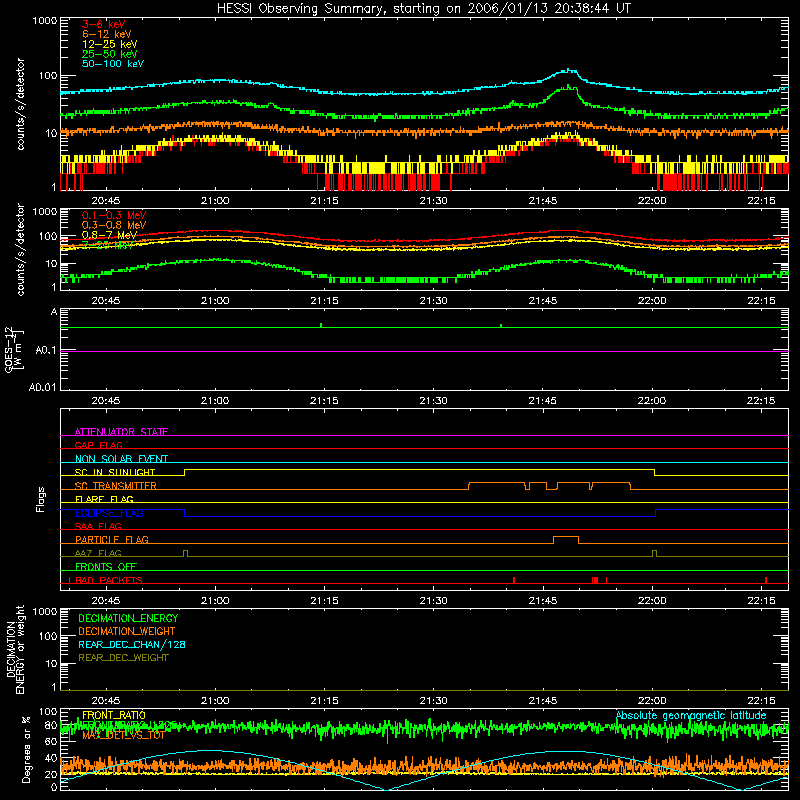Click the "SC_IN_SUNLIGHT" flag label
This screenshot has height=800, width=800.
pyautogui.click(x=115, y=472)
